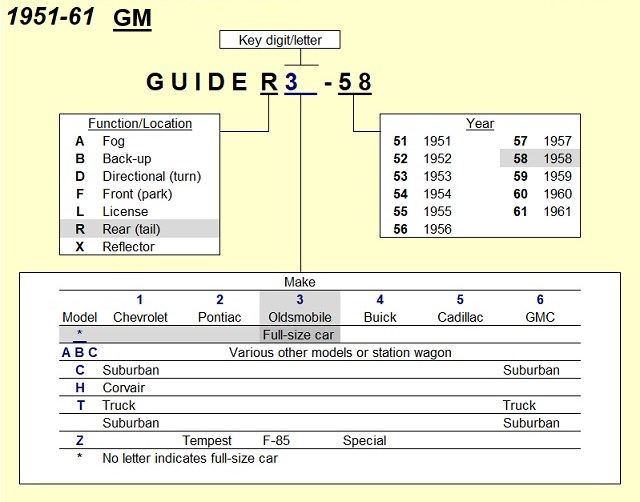Click the Chevrolet column header
The image size is (640, 502).
[x=140, y=317]
